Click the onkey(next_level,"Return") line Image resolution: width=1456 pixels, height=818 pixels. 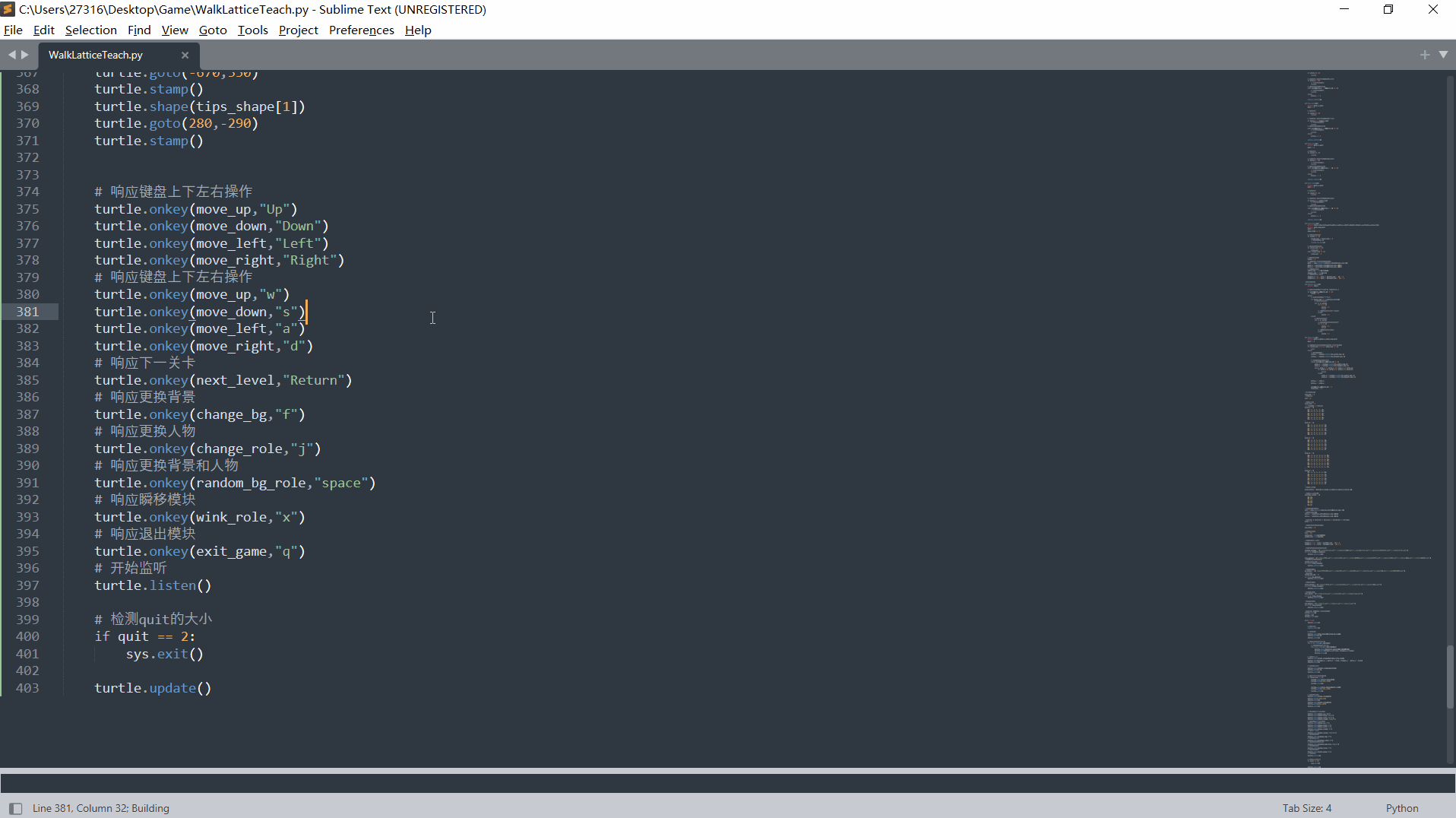[x=223, y=380]
